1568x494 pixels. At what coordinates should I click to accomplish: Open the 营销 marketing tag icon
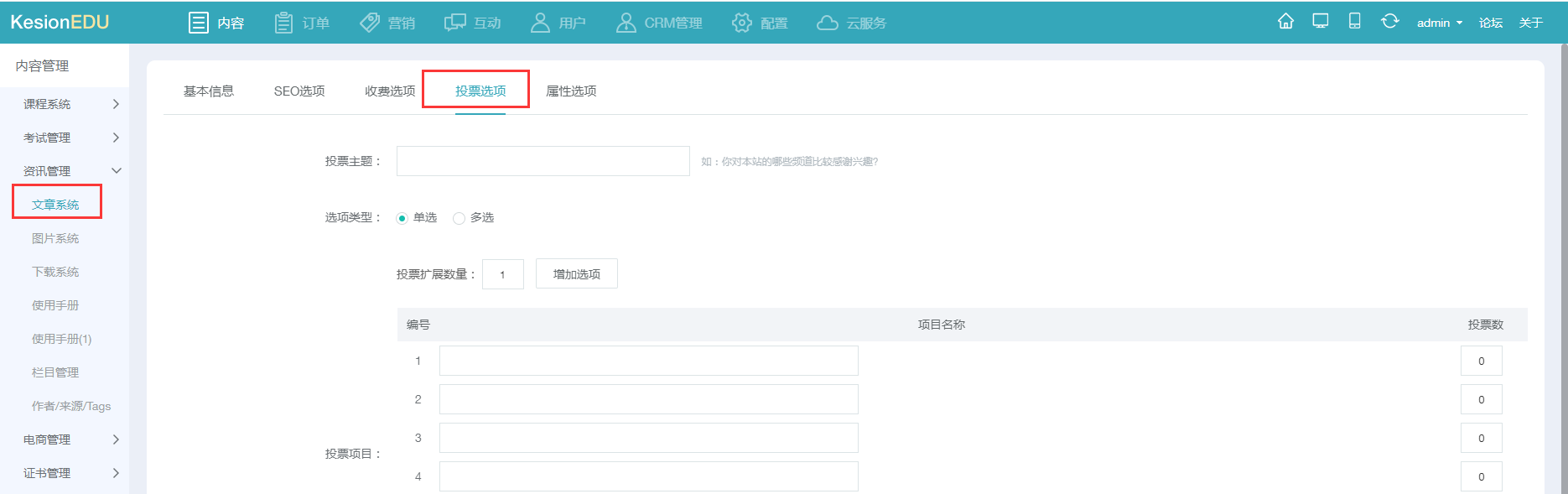click(x=370, y=23)
